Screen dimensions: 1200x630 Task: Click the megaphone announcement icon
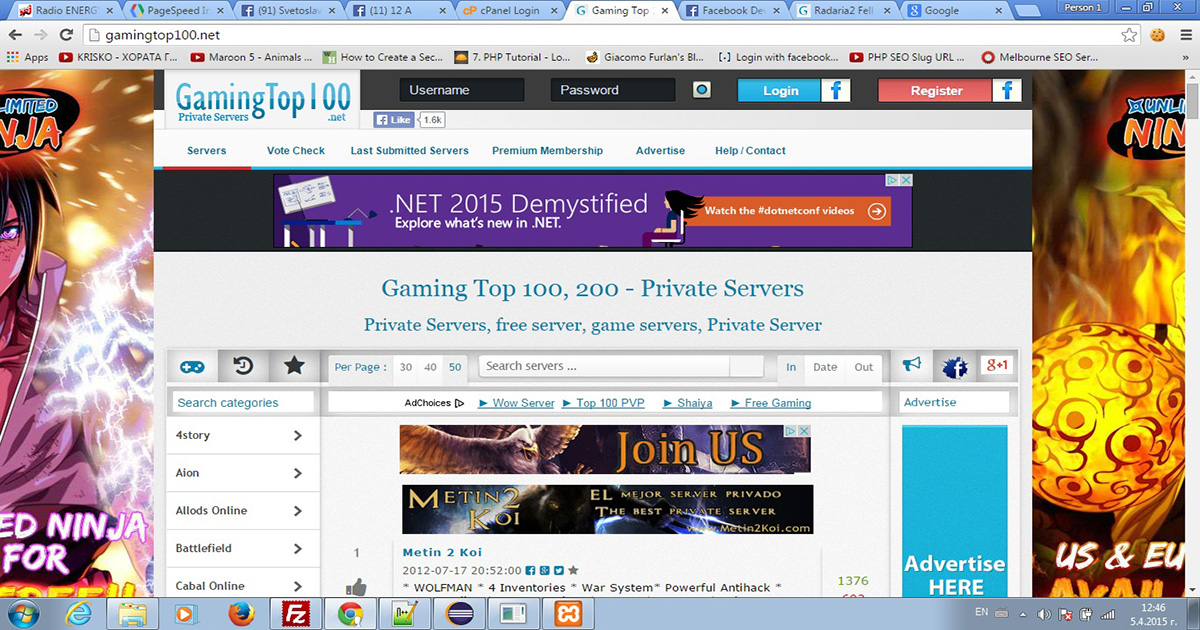pyautogui.click(x=913, y=366)
